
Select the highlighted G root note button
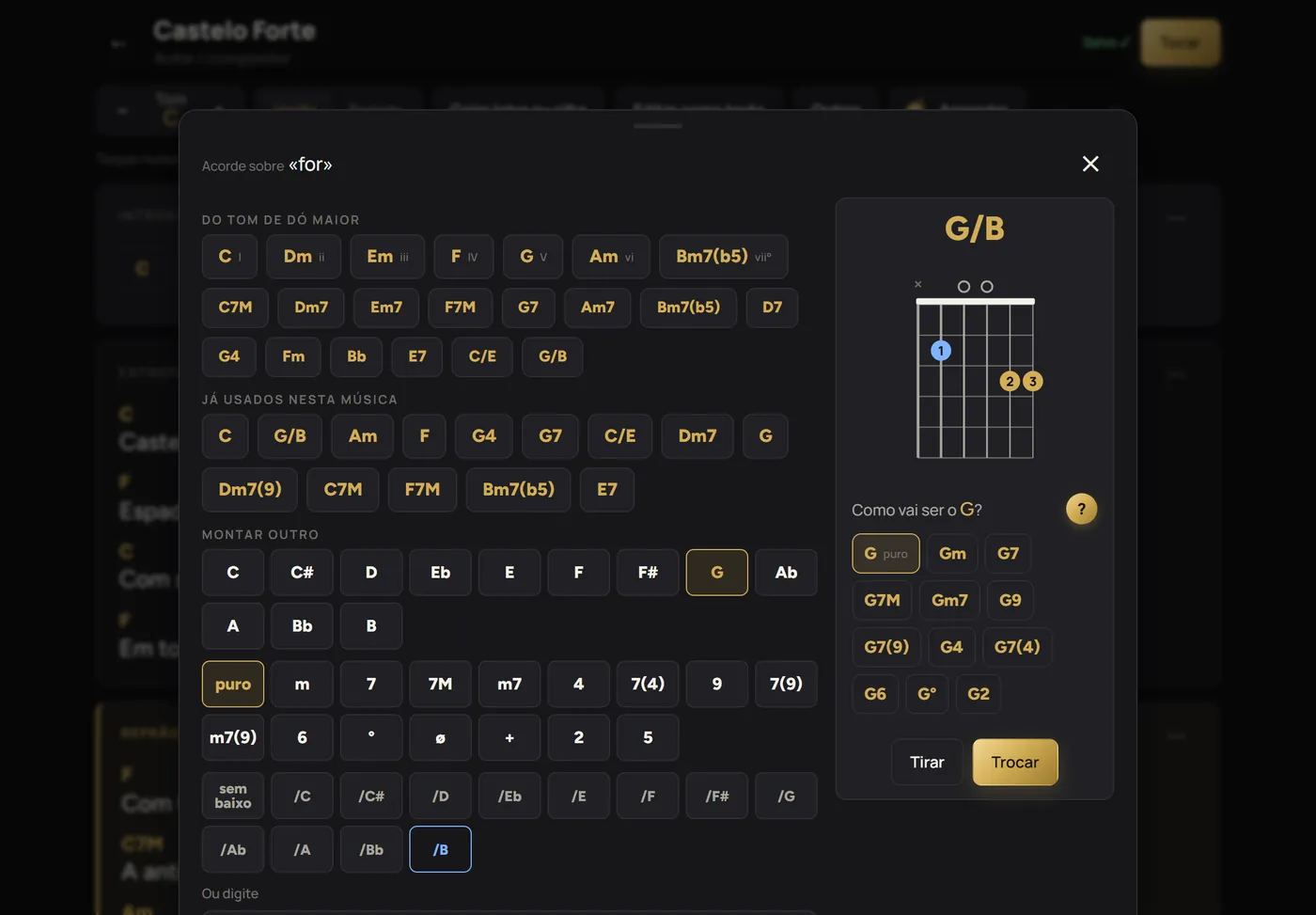(717, 573)
